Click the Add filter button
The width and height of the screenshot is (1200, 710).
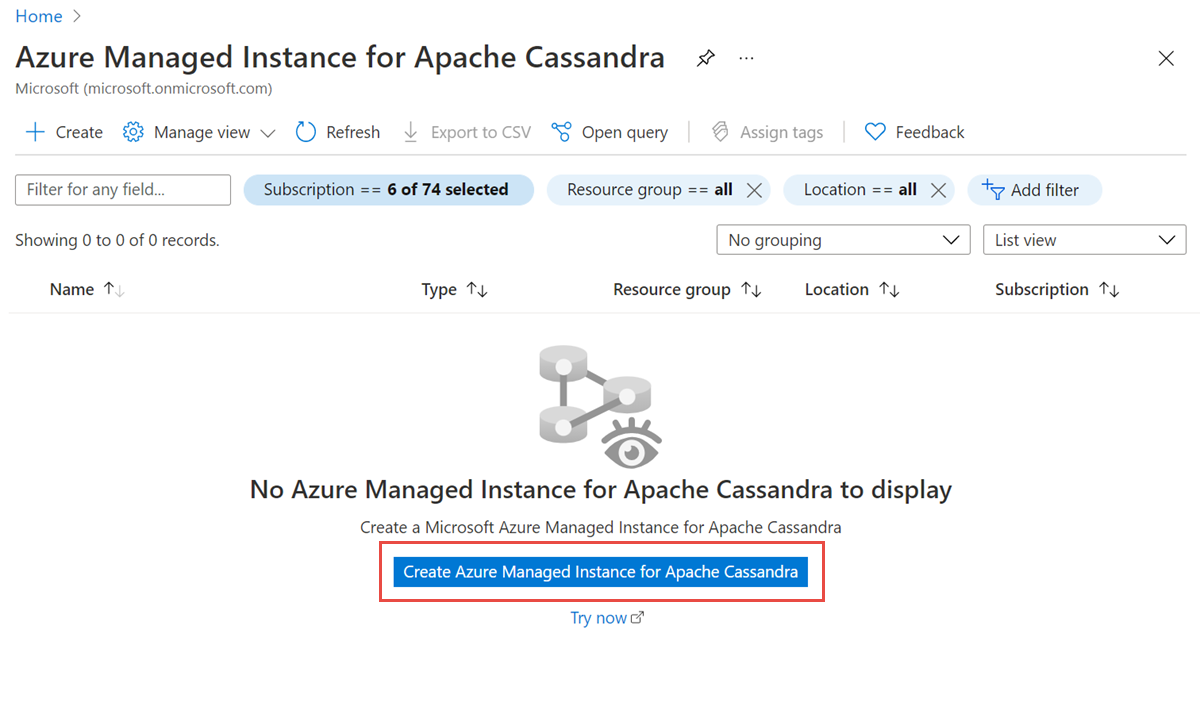click(1034, 190)
